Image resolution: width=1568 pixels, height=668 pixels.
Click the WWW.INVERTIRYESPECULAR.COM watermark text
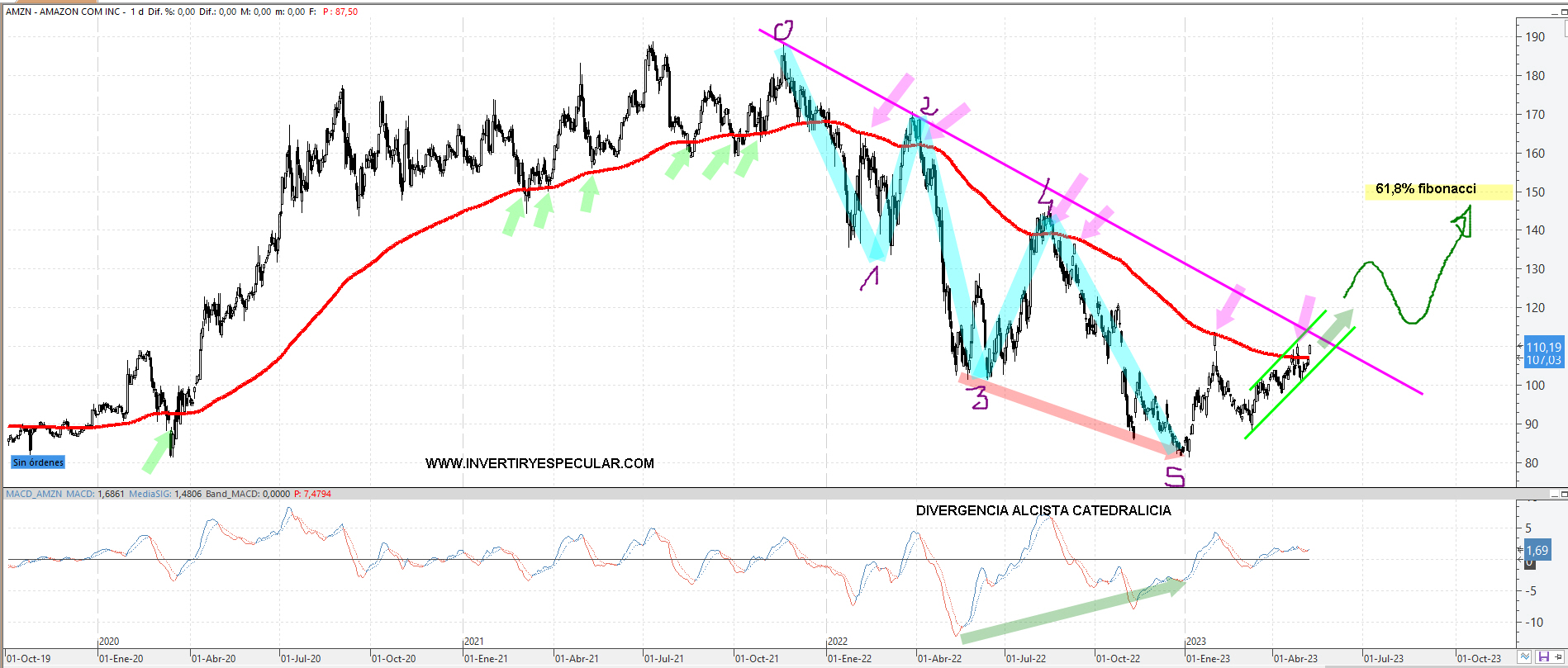click(x=539, y=463)
